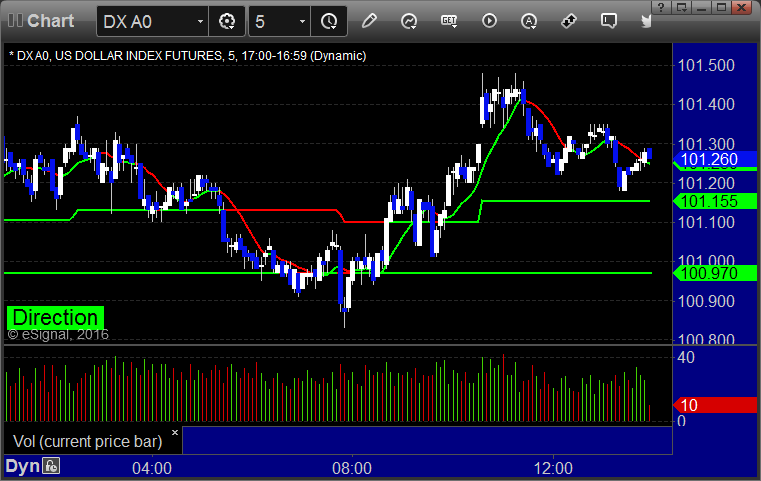The image size is (761, 481).
Task: Click the 101.260 blue price marker
Action: coord(715,159)
